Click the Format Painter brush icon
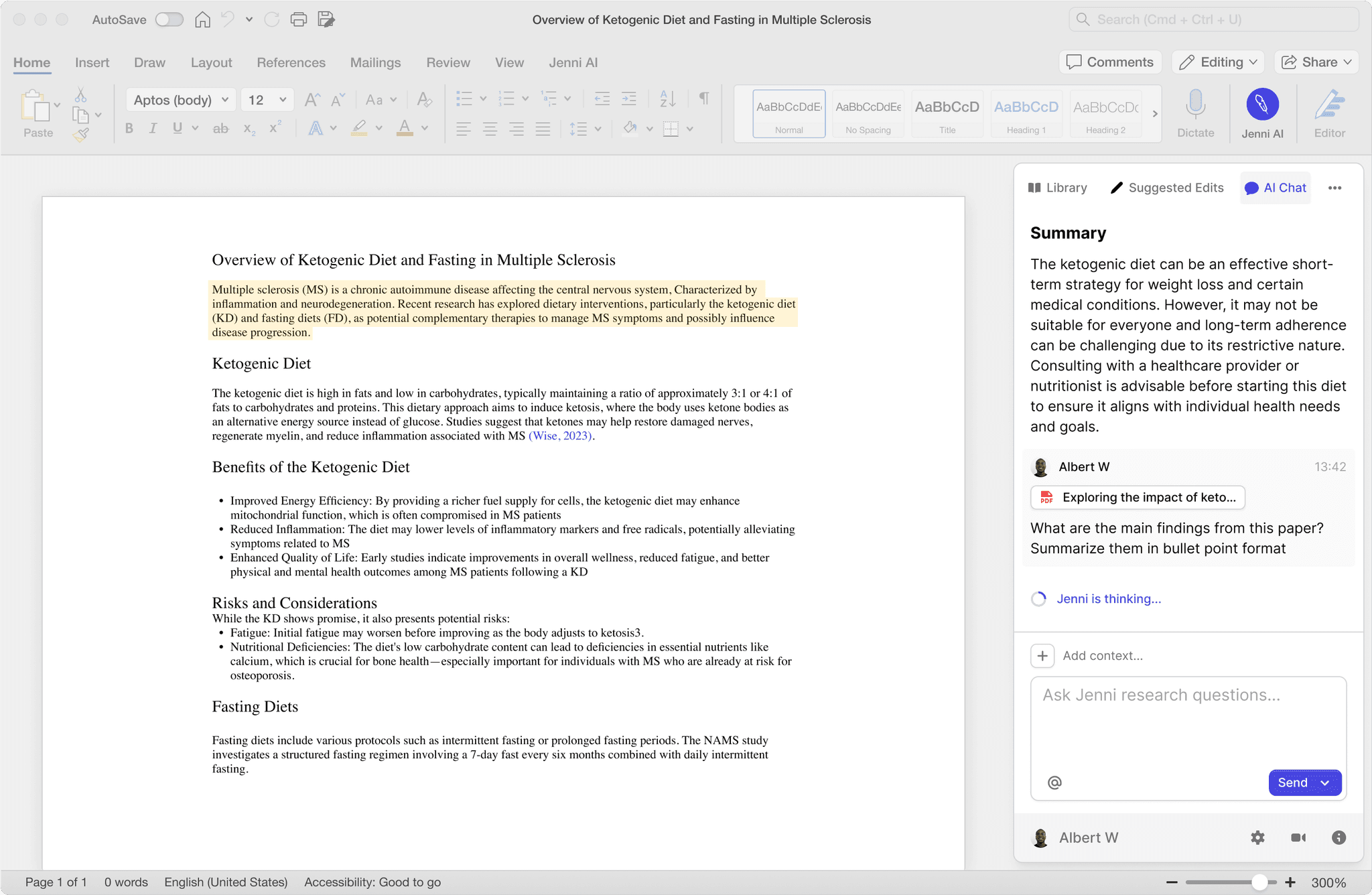 coord(81,135)
